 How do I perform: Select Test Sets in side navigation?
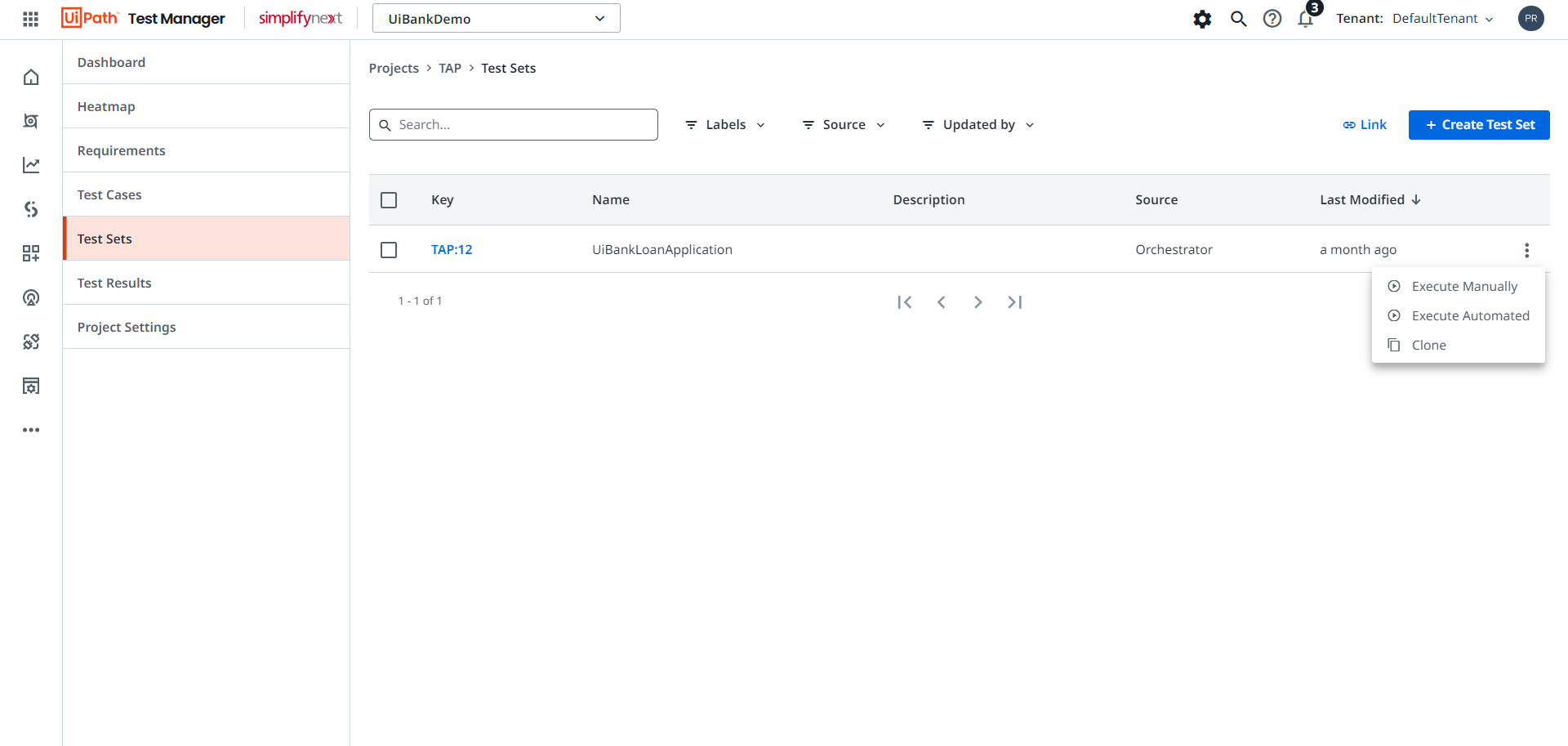point(206,239)
